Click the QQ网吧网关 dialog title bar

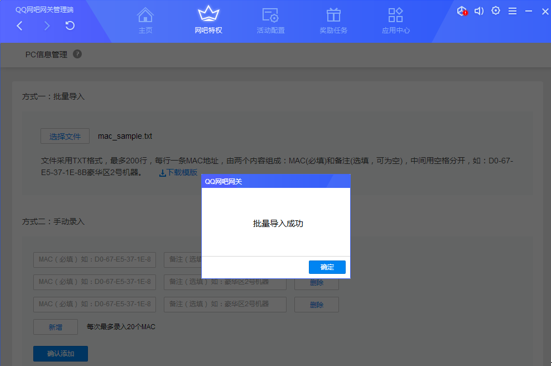tap(276, 181)
